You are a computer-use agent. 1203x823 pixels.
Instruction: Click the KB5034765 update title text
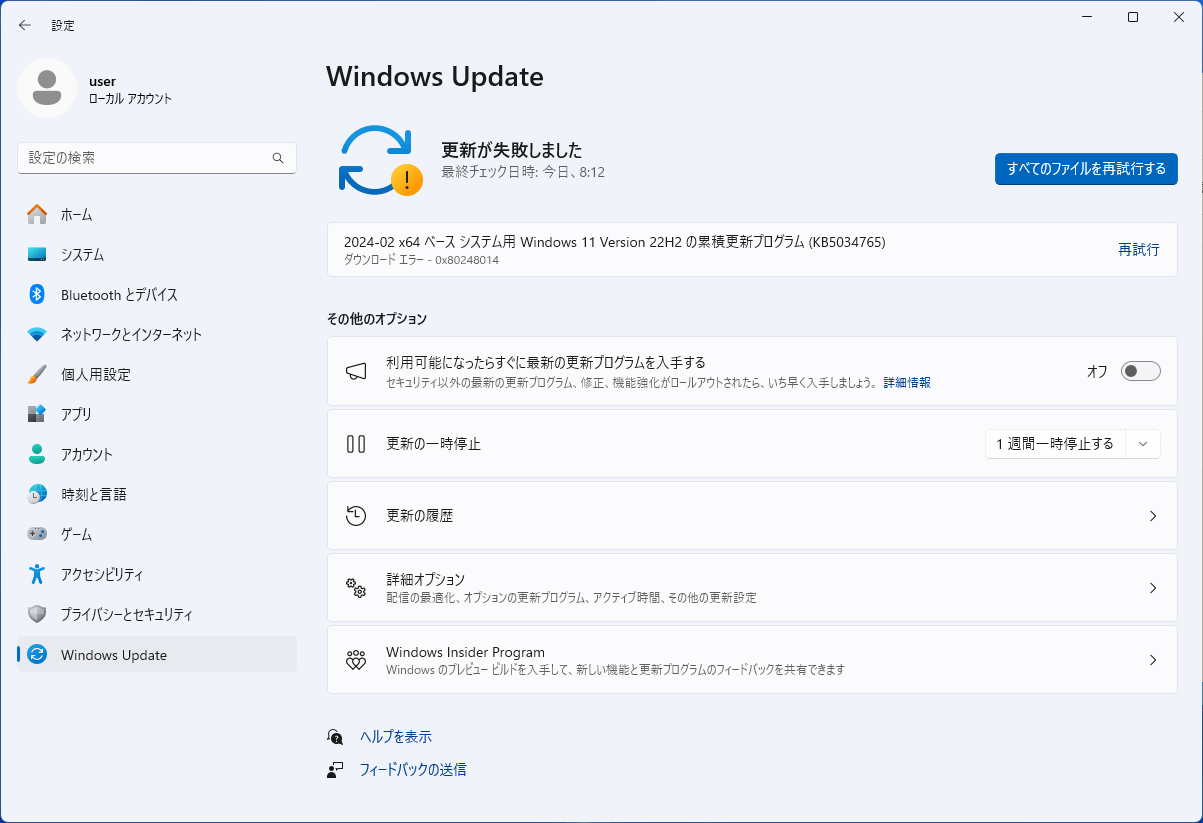pyautogui.click(x=614, y=242)
